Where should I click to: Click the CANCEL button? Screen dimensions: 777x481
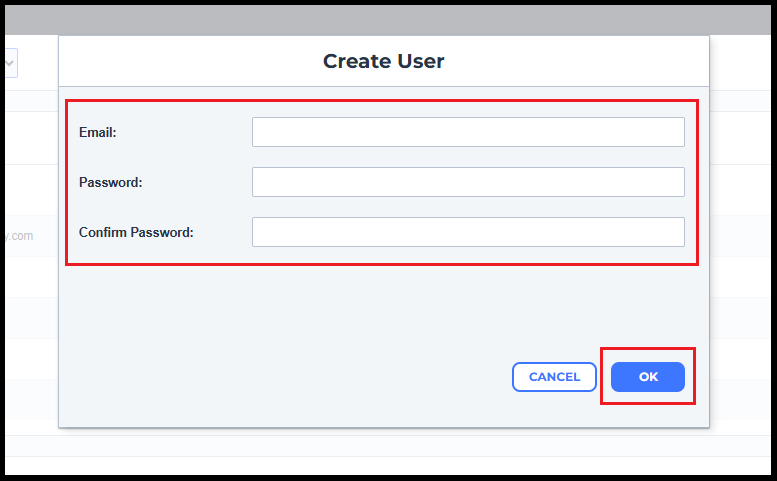click(x=554, y=377)
